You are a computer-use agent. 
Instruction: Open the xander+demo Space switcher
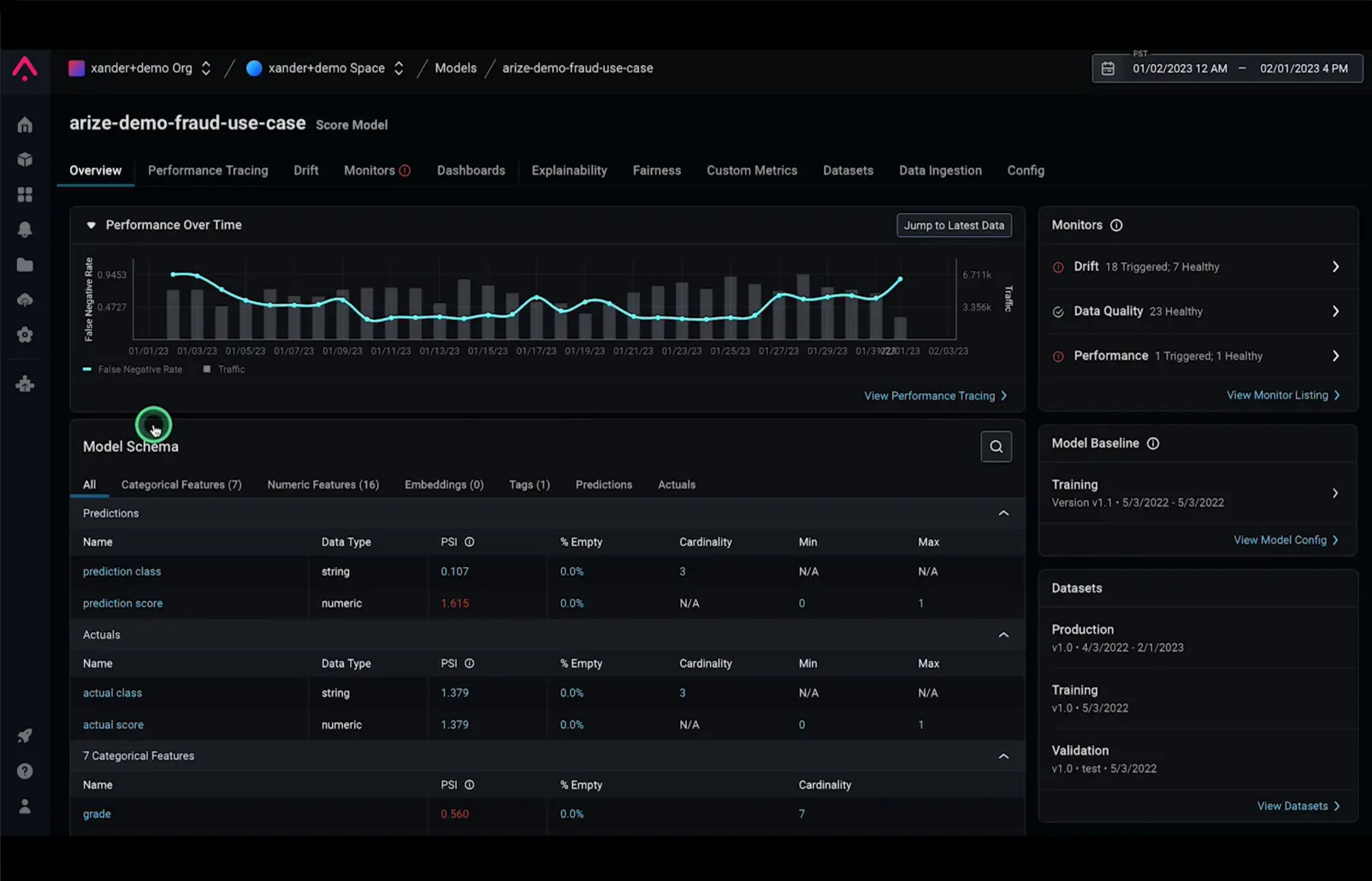[x=399, y=68]
